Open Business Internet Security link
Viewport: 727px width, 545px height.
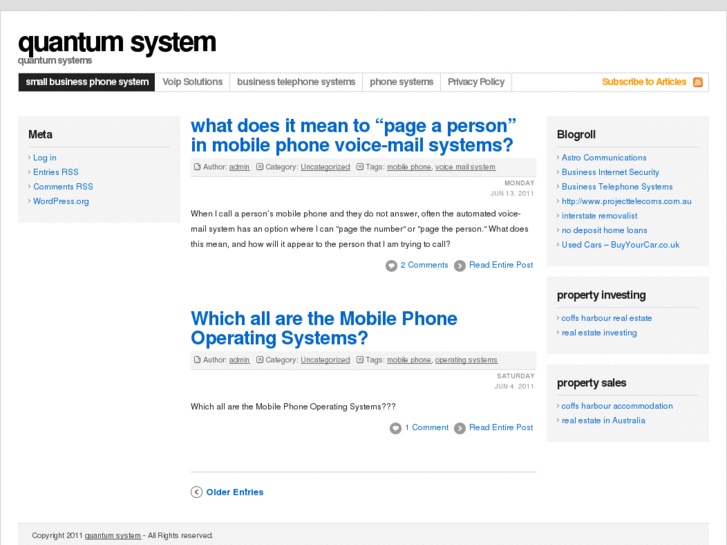coord(610,172)
